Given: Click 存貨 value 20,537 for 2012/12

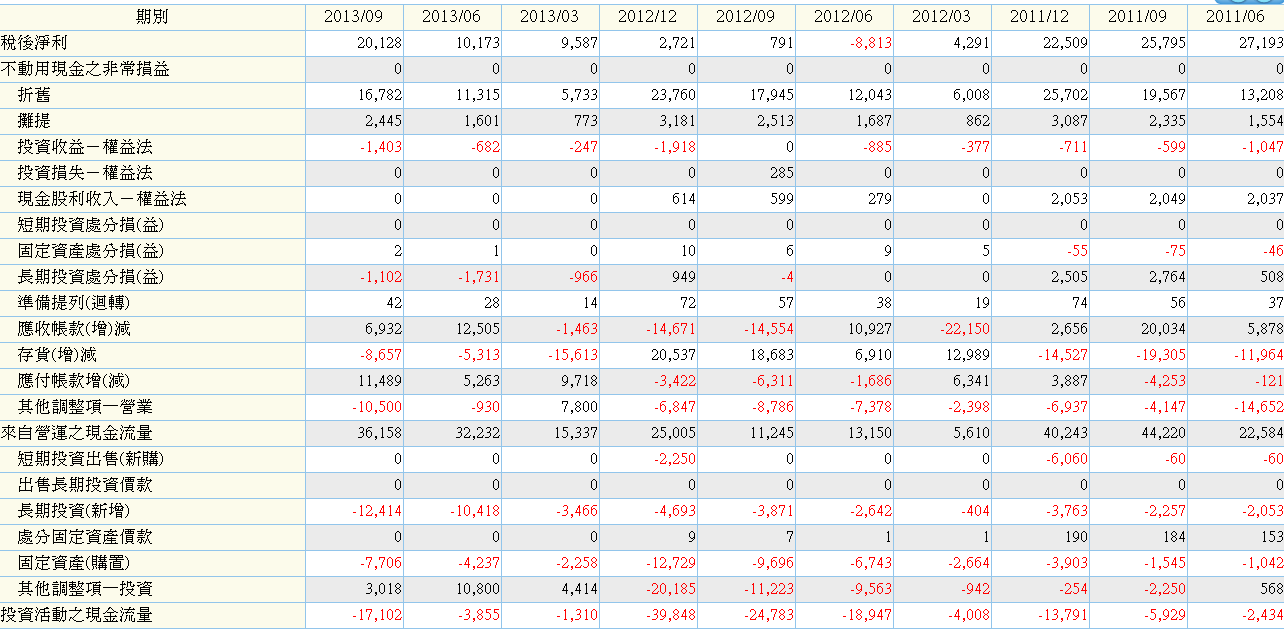Looking at the screenshot, I should (673, 355).
